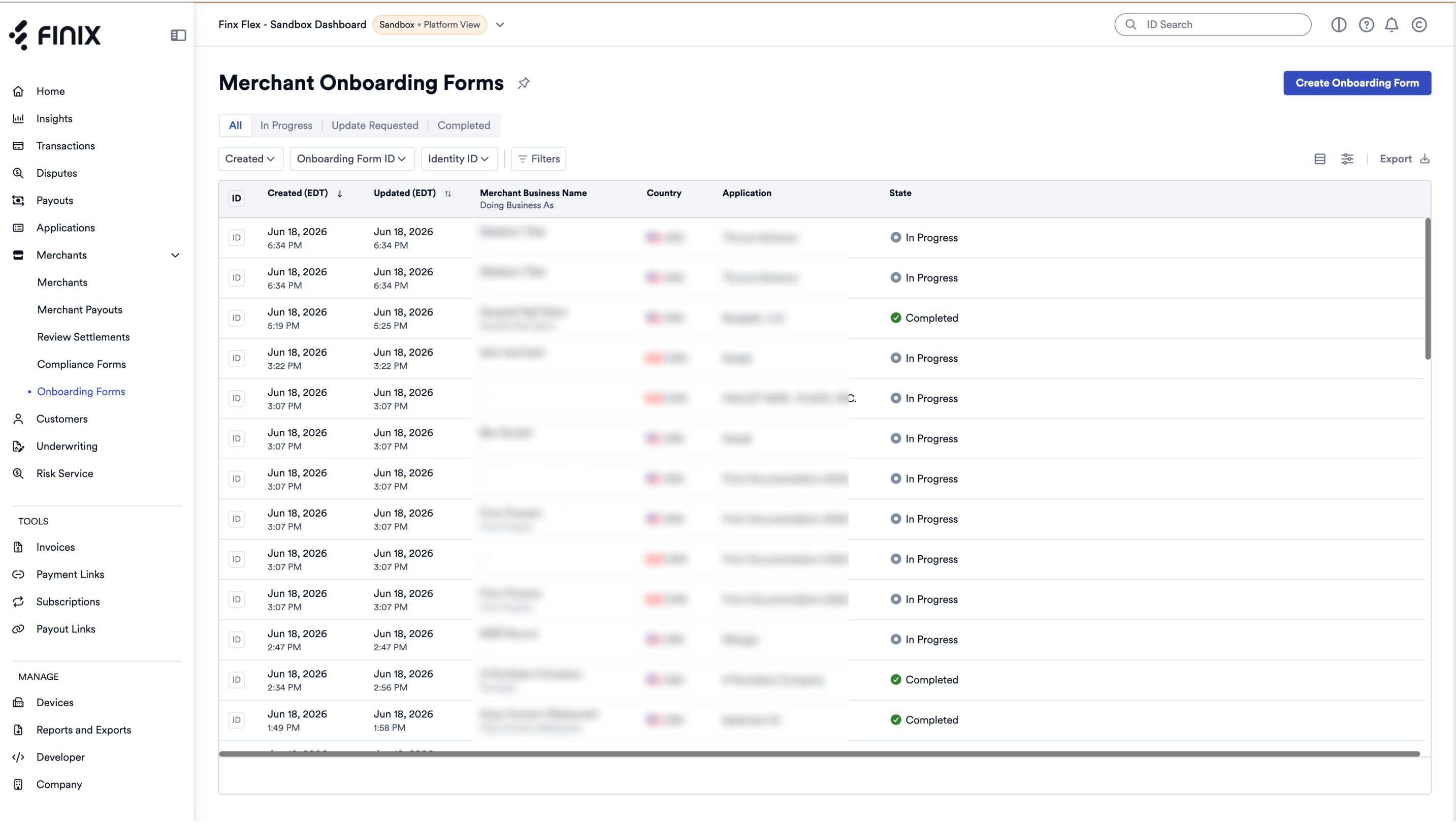Collapse the Merchants sidebar section
Viewport: 1456px width, 823px height.
coord(175,256)
